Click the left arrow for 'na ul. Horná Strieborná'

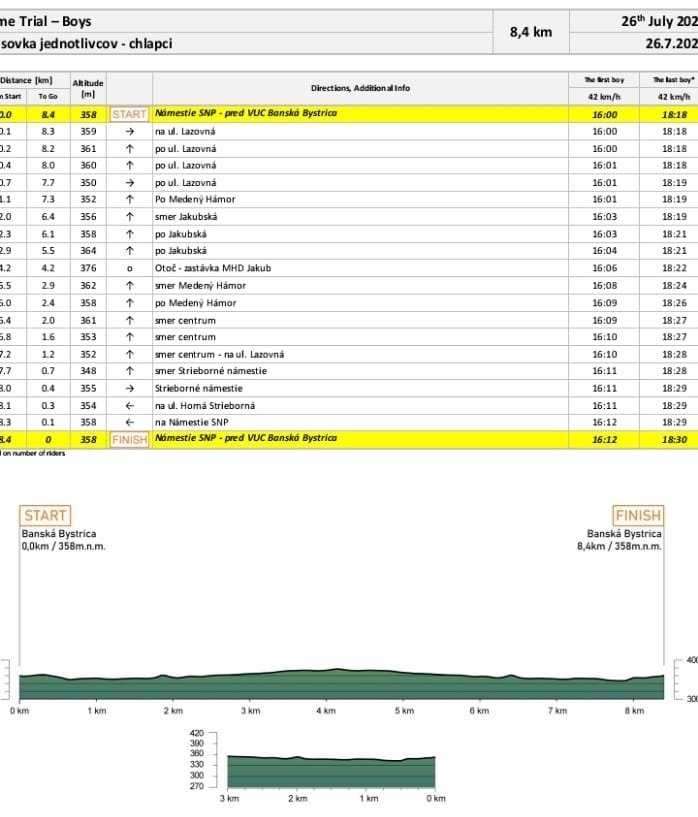coord(129,405)
